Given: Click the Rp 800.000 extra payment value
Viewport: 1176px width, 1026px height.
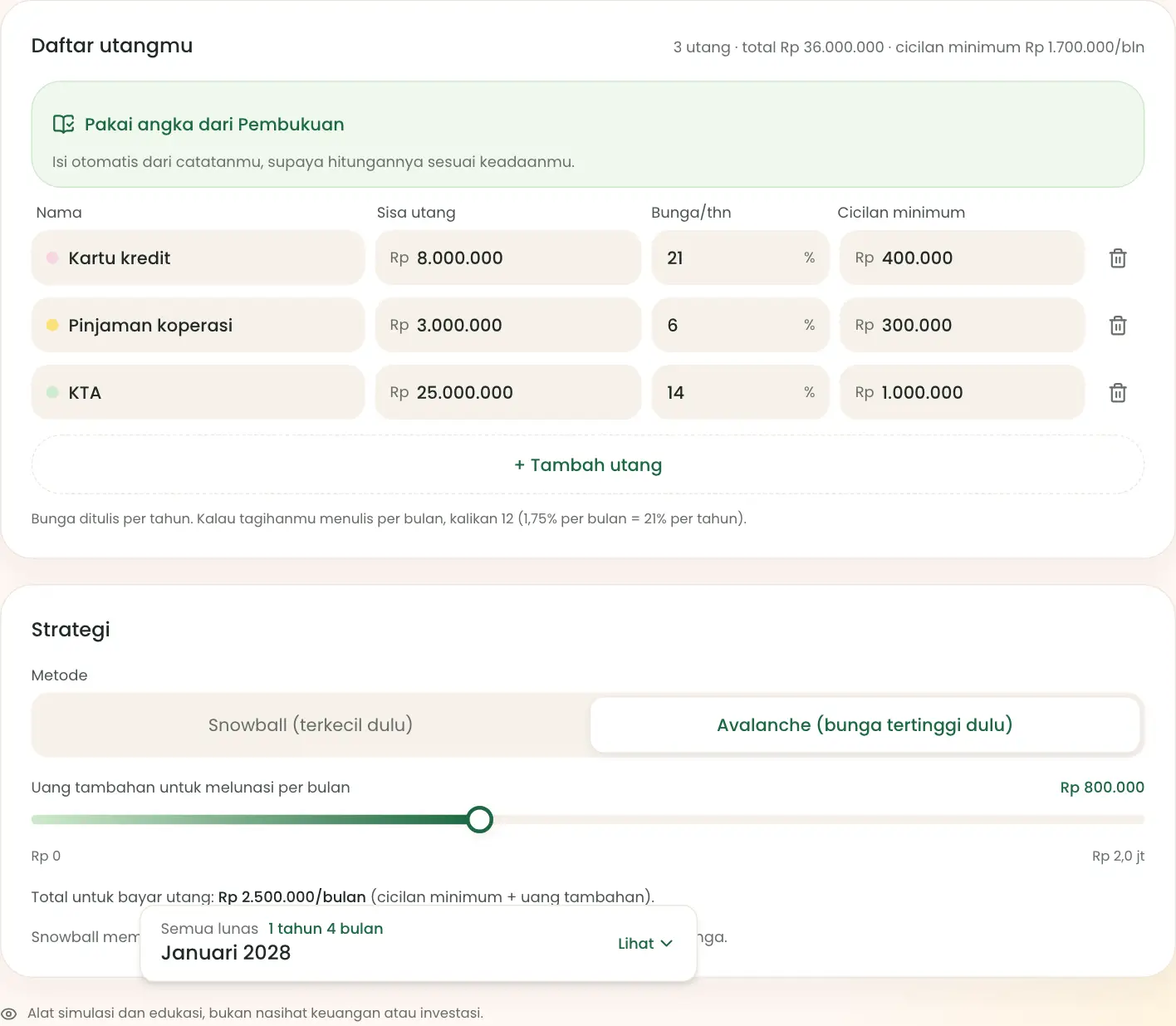Looking at the screenshot, I should (1102, 788).
